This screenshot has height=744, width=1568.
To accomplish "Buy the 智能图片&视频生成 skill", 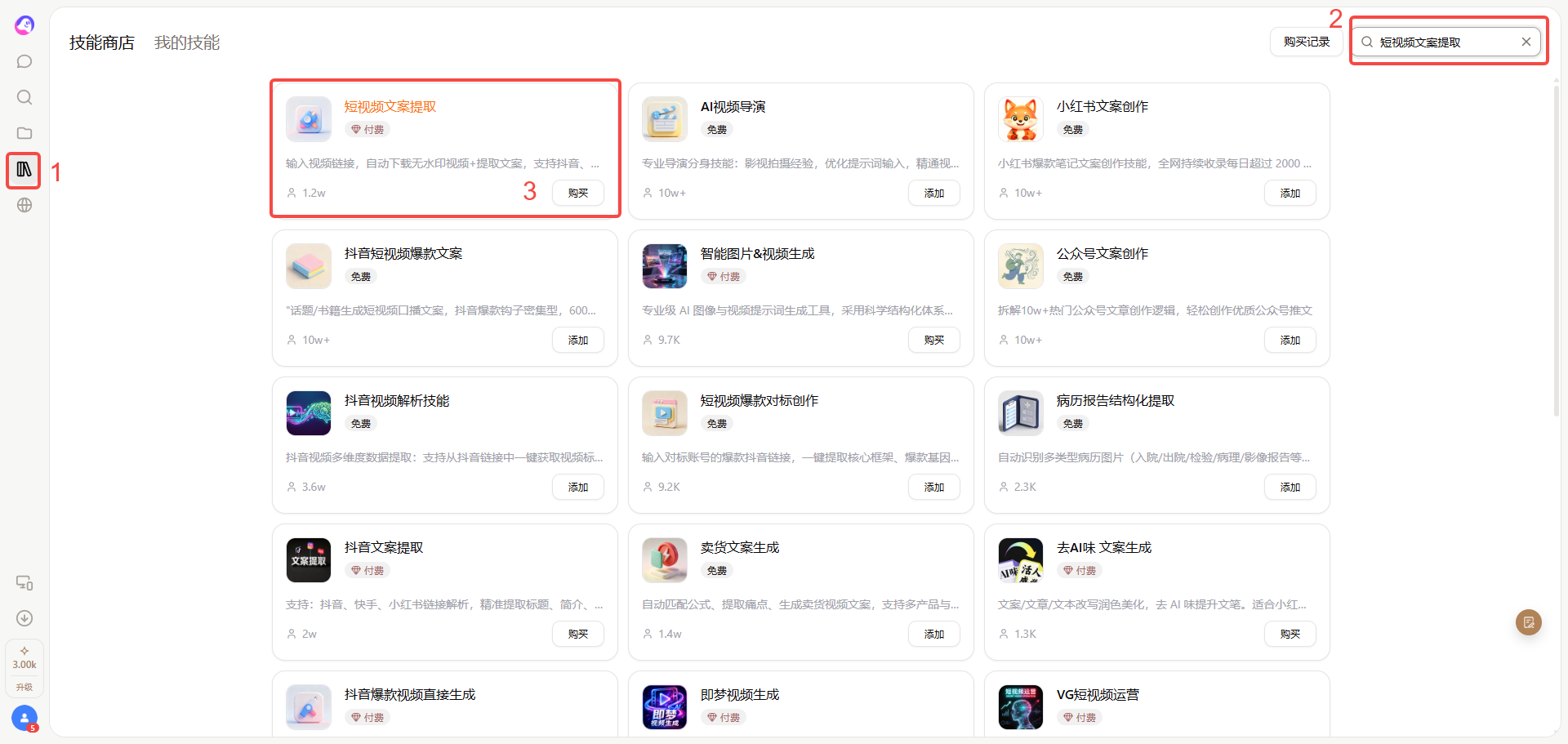I will click(934, 340).
